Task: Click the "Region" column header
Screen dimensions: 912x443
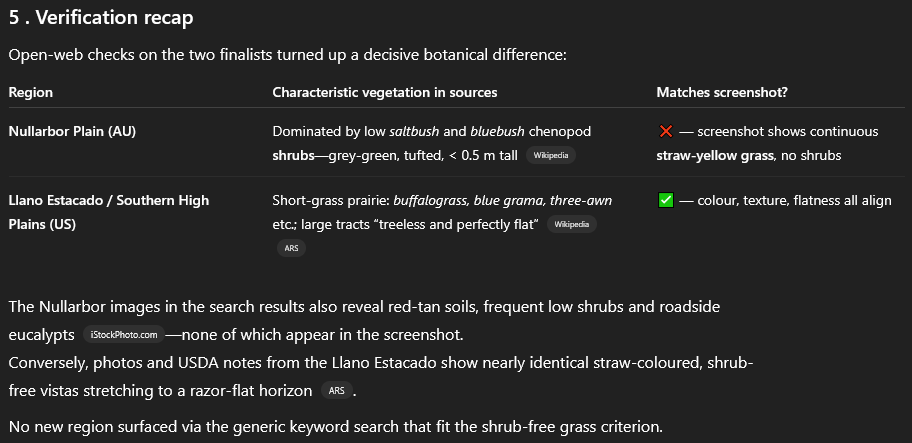Action: pos(31,92)
